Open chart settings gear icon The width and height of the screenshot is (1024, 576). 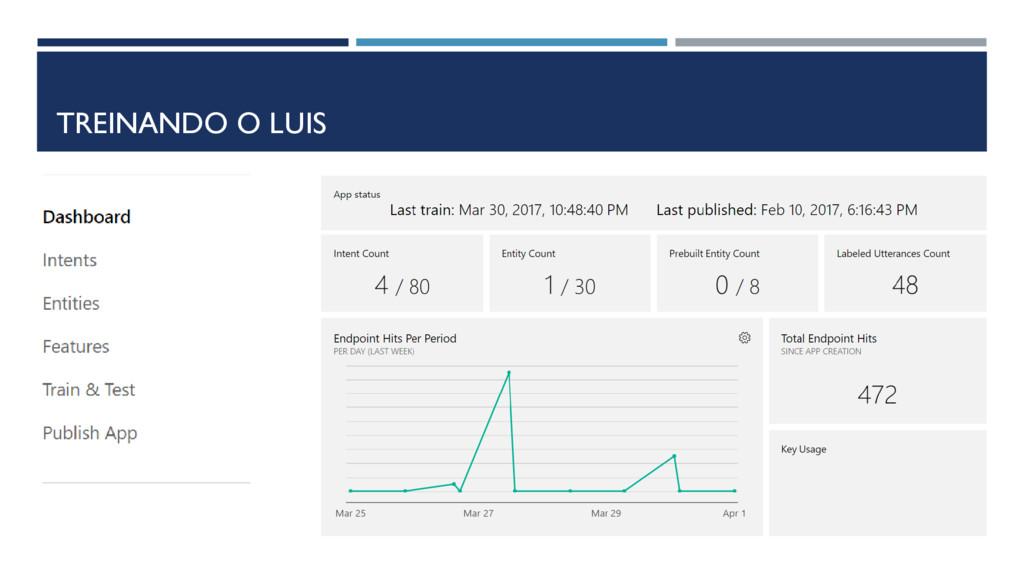744,338
